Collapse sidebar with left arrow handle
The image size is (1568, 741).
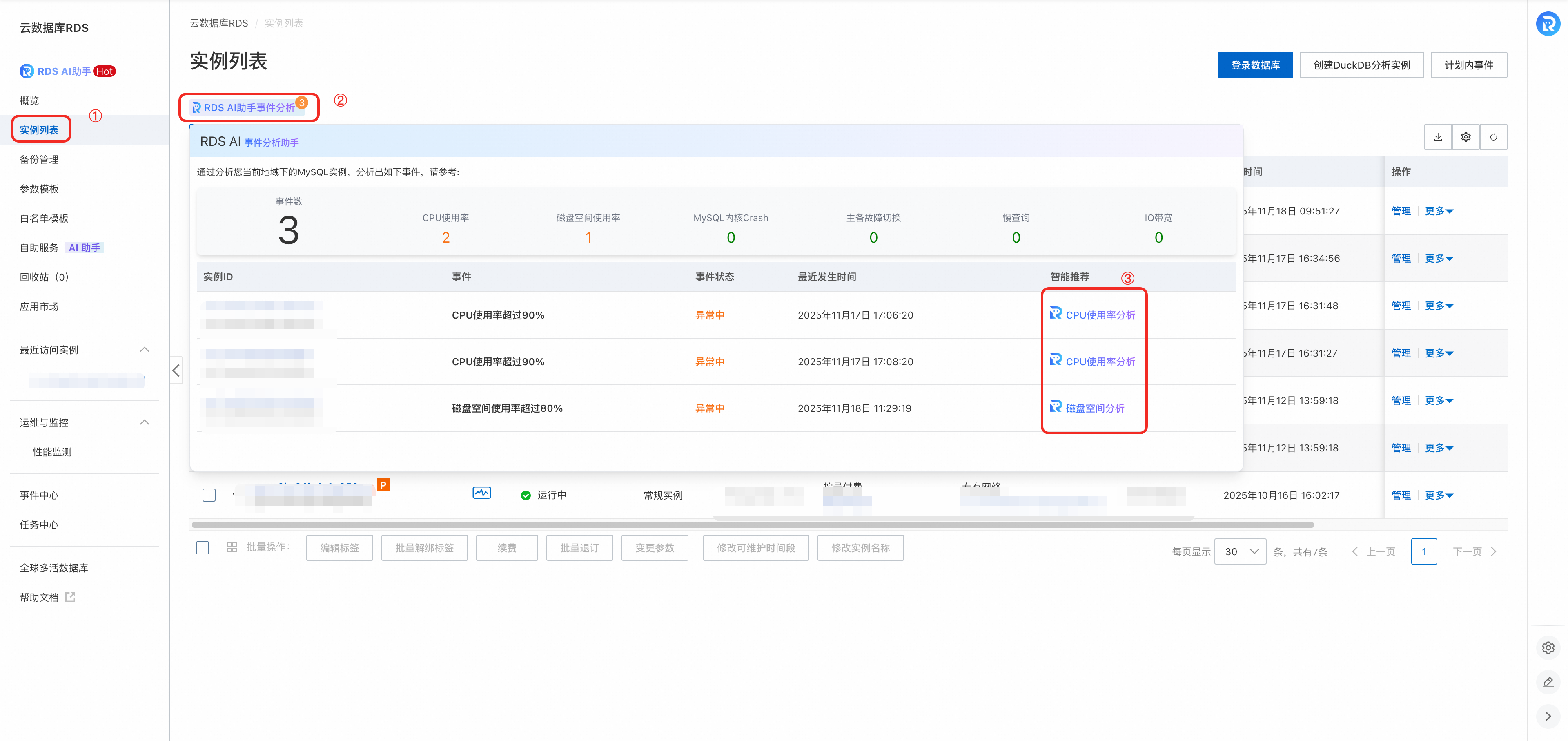click(x=176, y=370)
